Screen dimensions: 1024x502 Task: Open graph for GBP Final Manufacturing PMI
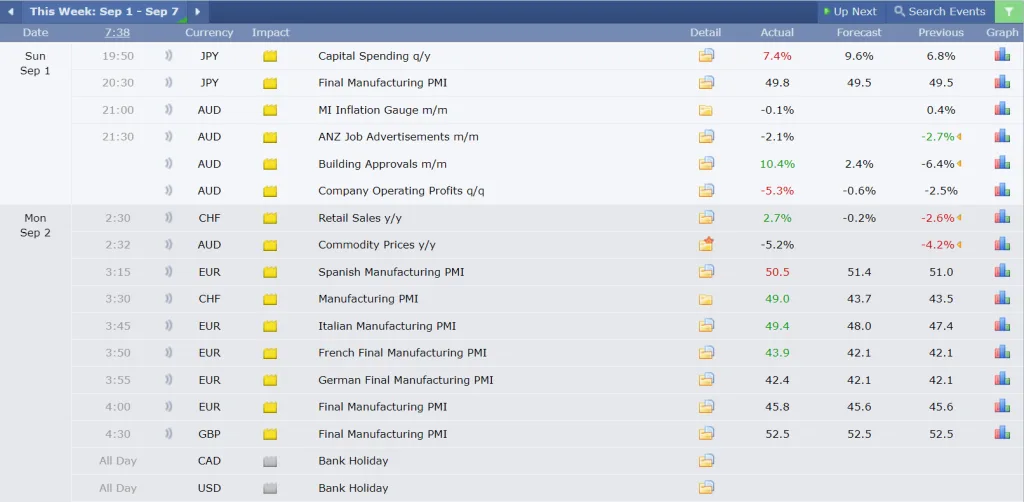click(x=1001, y=433)
